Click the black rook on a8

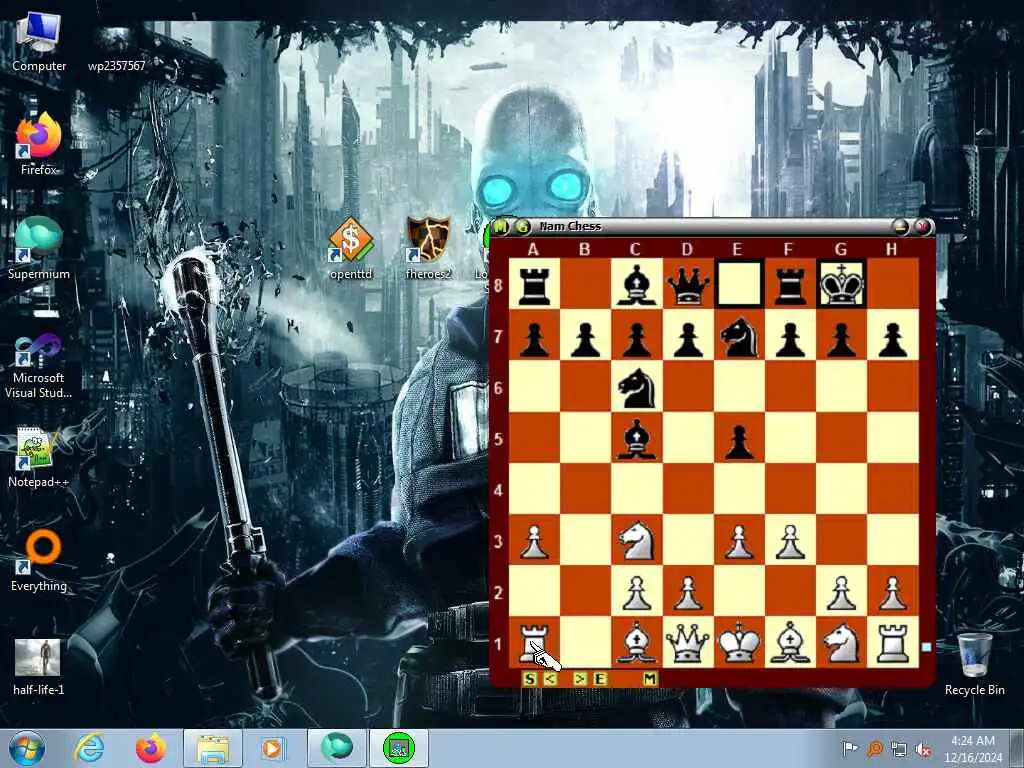pos(534,284)
